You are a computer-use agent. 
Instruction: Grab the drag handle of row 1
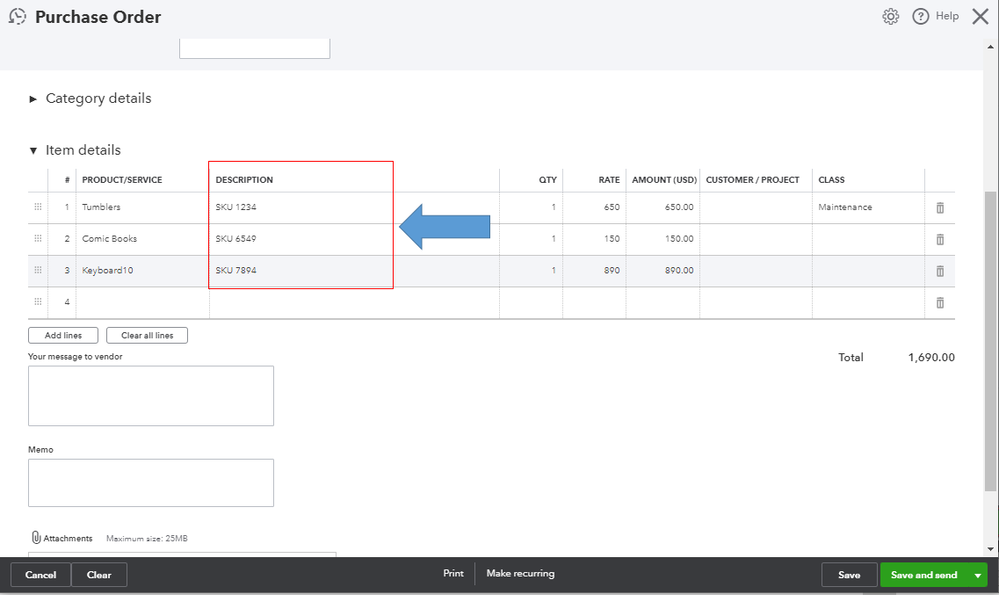[x=38, y=207]
